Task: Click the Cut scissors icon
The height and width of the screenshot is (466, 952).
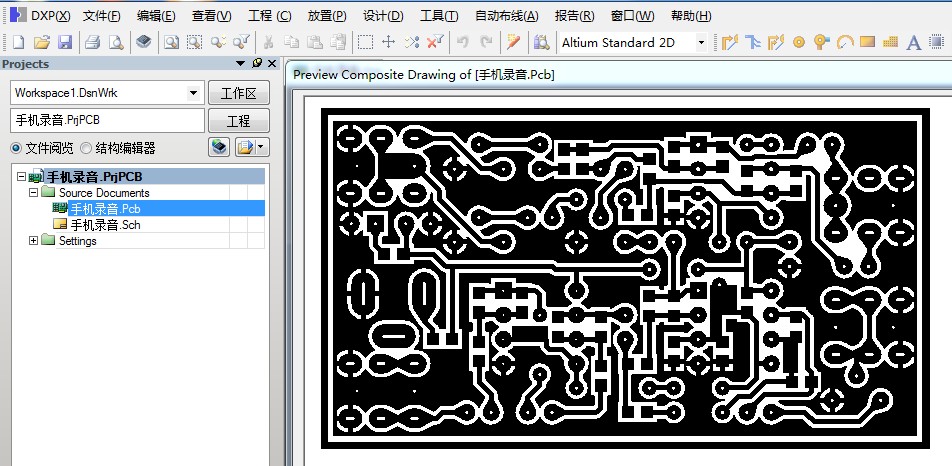Action: tap(268, 42)
